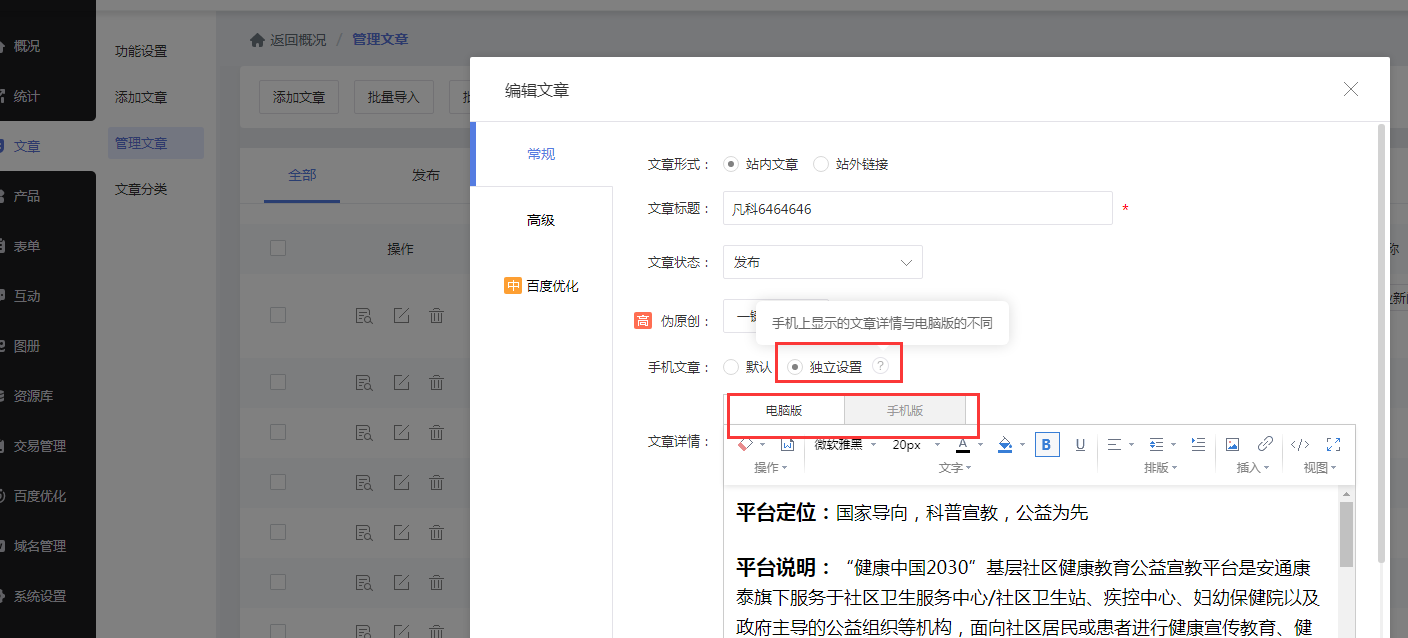
Task: Open 文章分类 in the submenu
Action: point(141,189)
